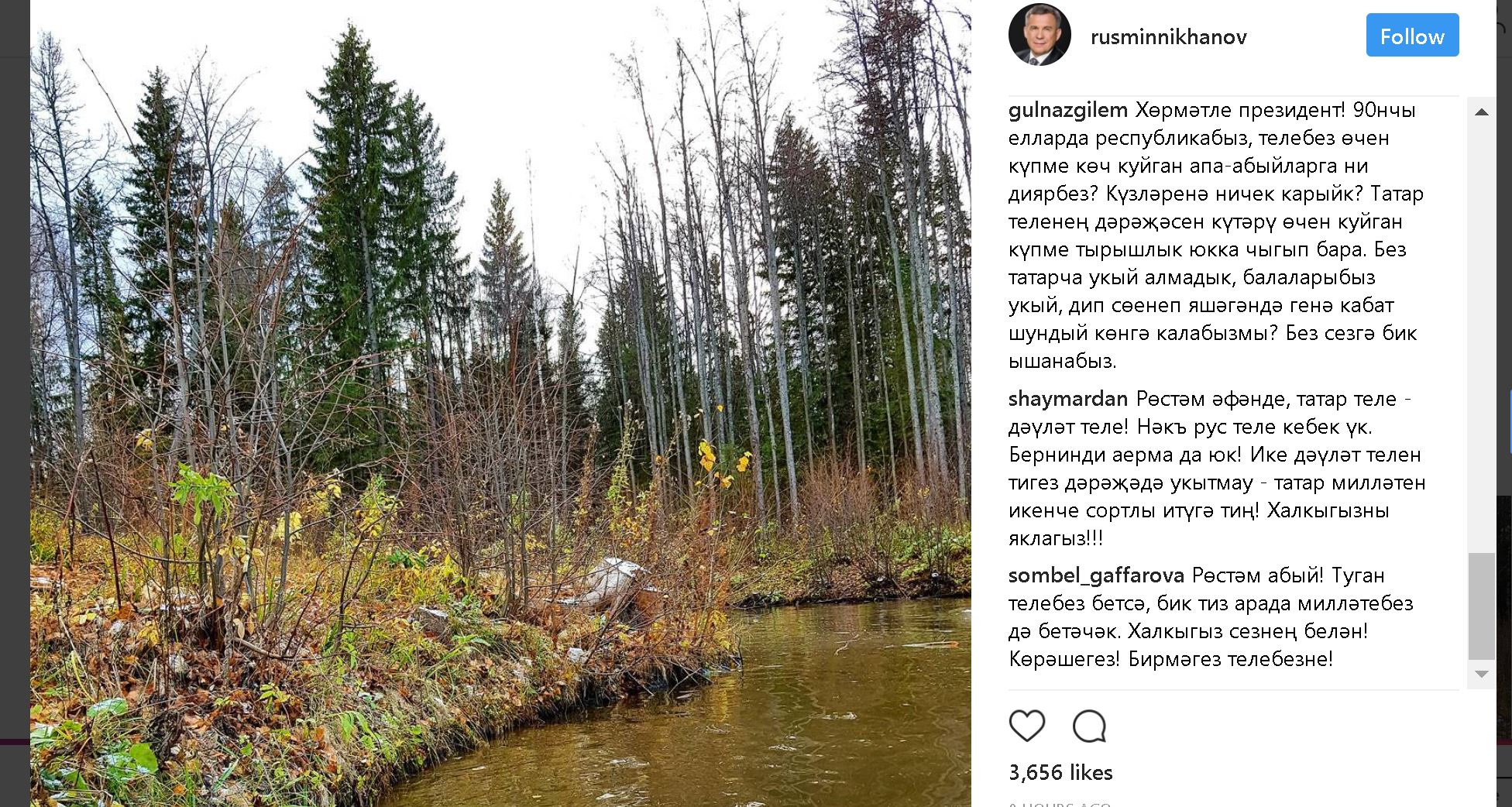Viewport: 1512px width, 807px height.
Task: Click the Follow button
Action: (1412, 36)
